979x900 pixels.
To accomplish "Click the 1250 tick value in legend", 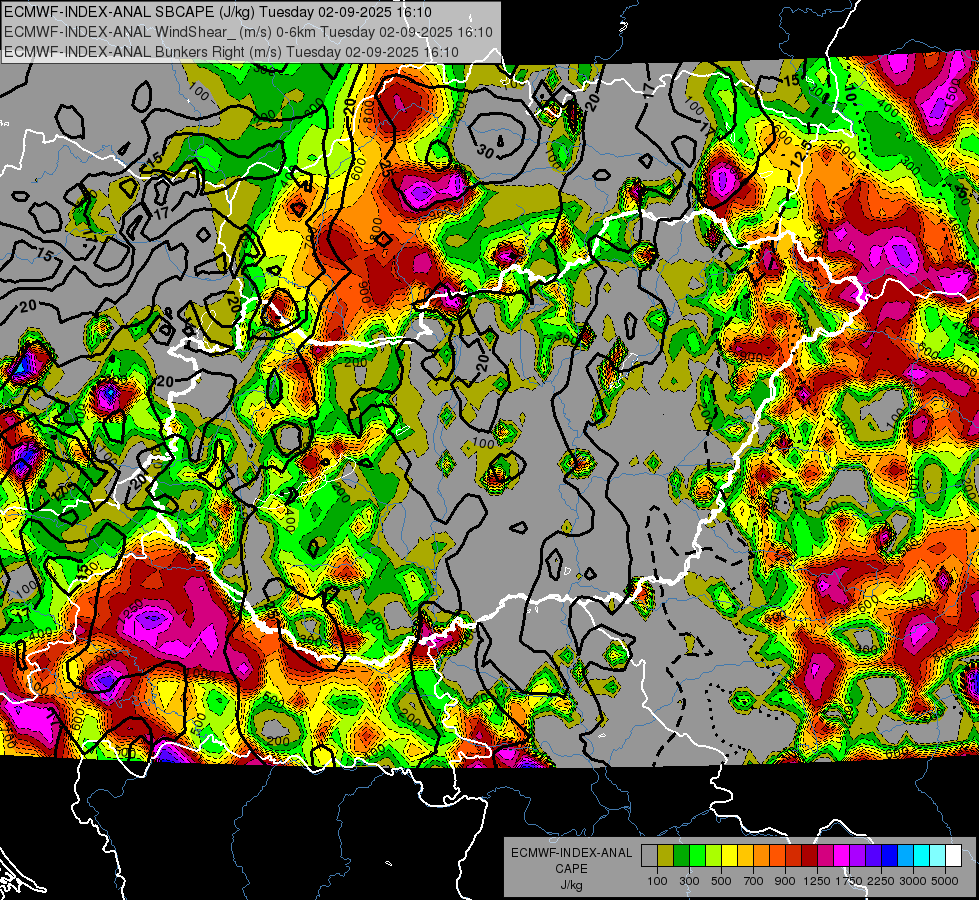I will [817, 881].
